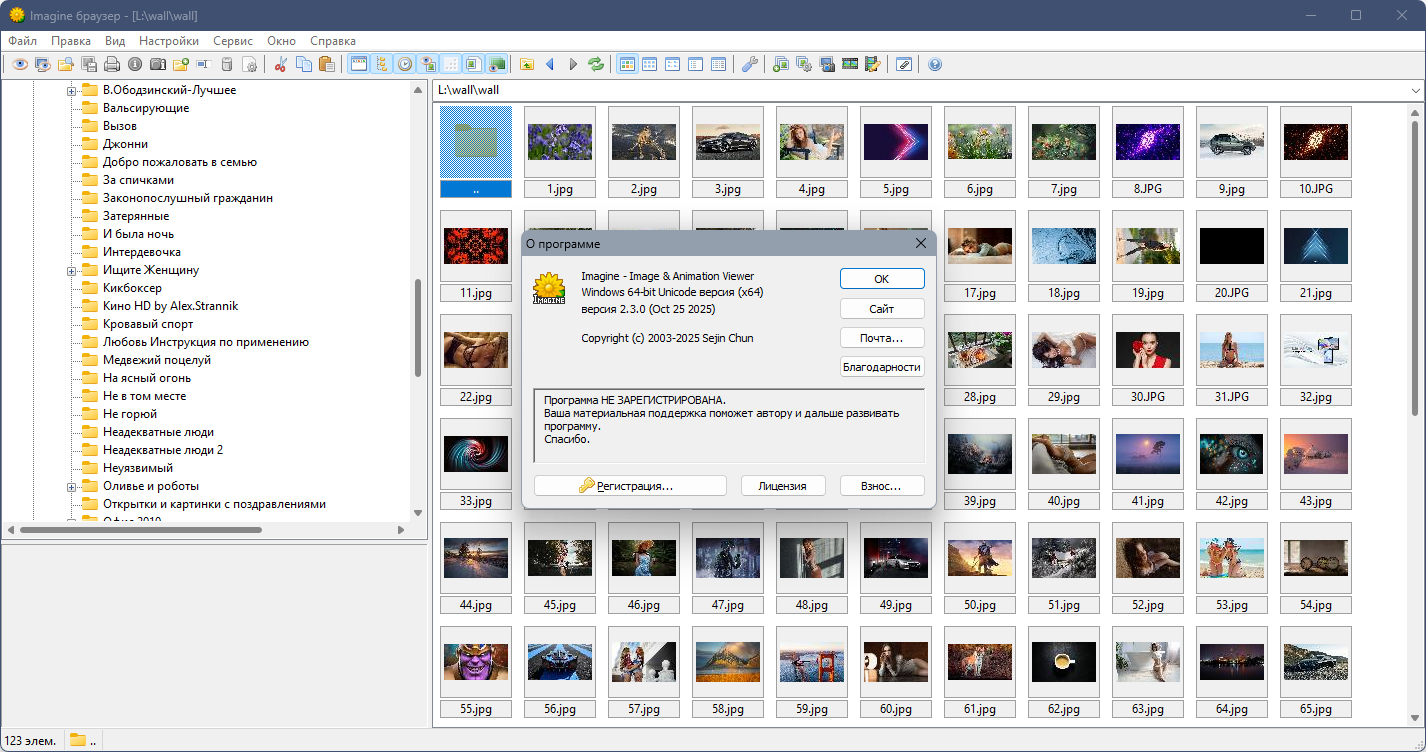Image resolution: width=1426 pixels, height=752 pixels.
Task: Click the green Refresh arrows icon
Action: pos(597,64)
